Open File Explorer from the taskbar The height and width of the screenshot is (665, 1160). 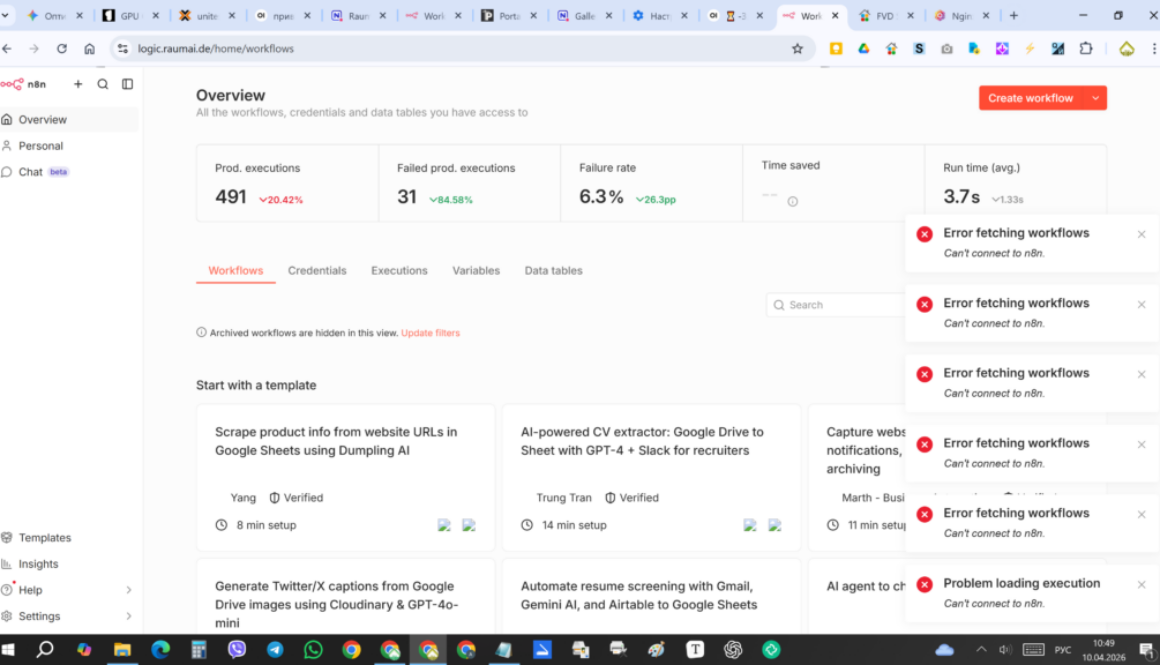(122, 649)
